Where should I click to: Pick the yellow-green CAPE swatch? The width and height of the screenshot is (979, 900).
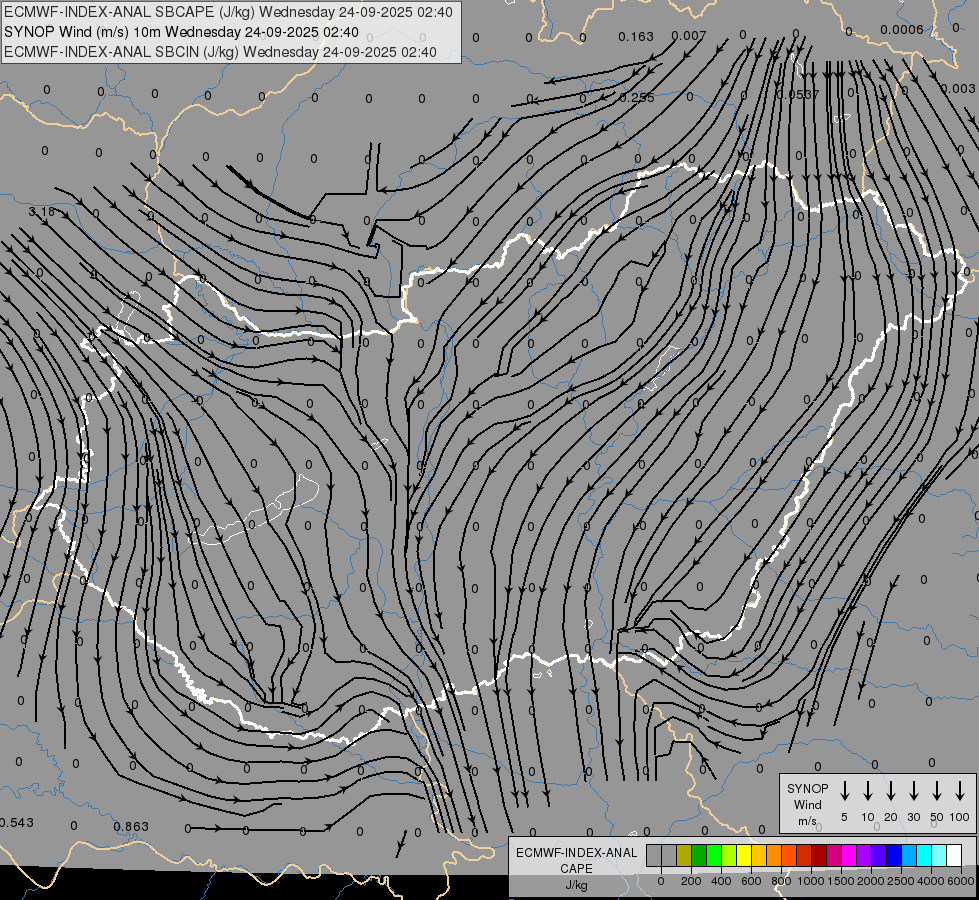coord(729,855)
